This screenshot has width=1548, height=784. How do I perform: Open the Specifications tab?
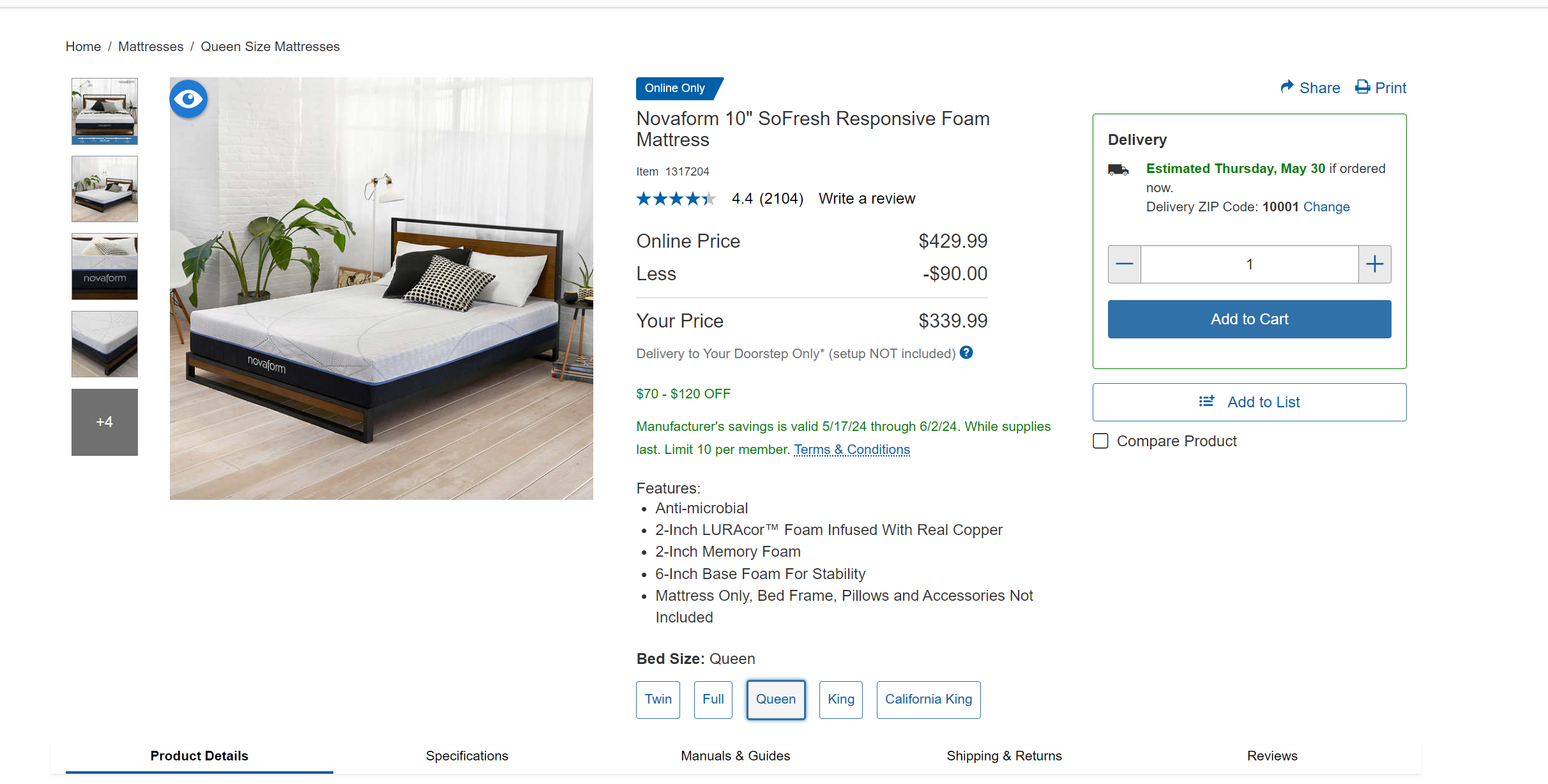point(467,756)
